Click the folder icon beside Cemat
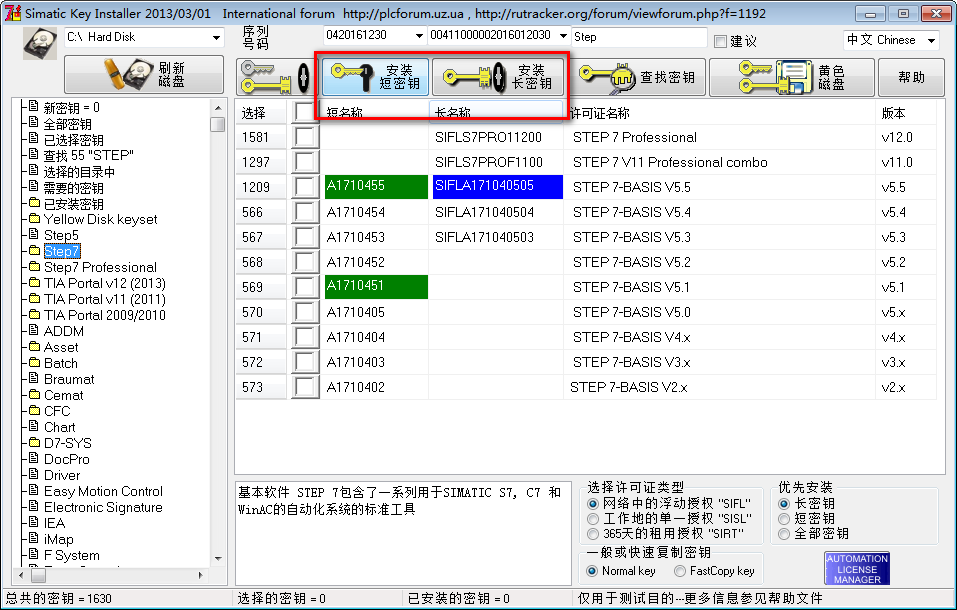This screenshot has width=957, height=610. [x=34, y=394]
